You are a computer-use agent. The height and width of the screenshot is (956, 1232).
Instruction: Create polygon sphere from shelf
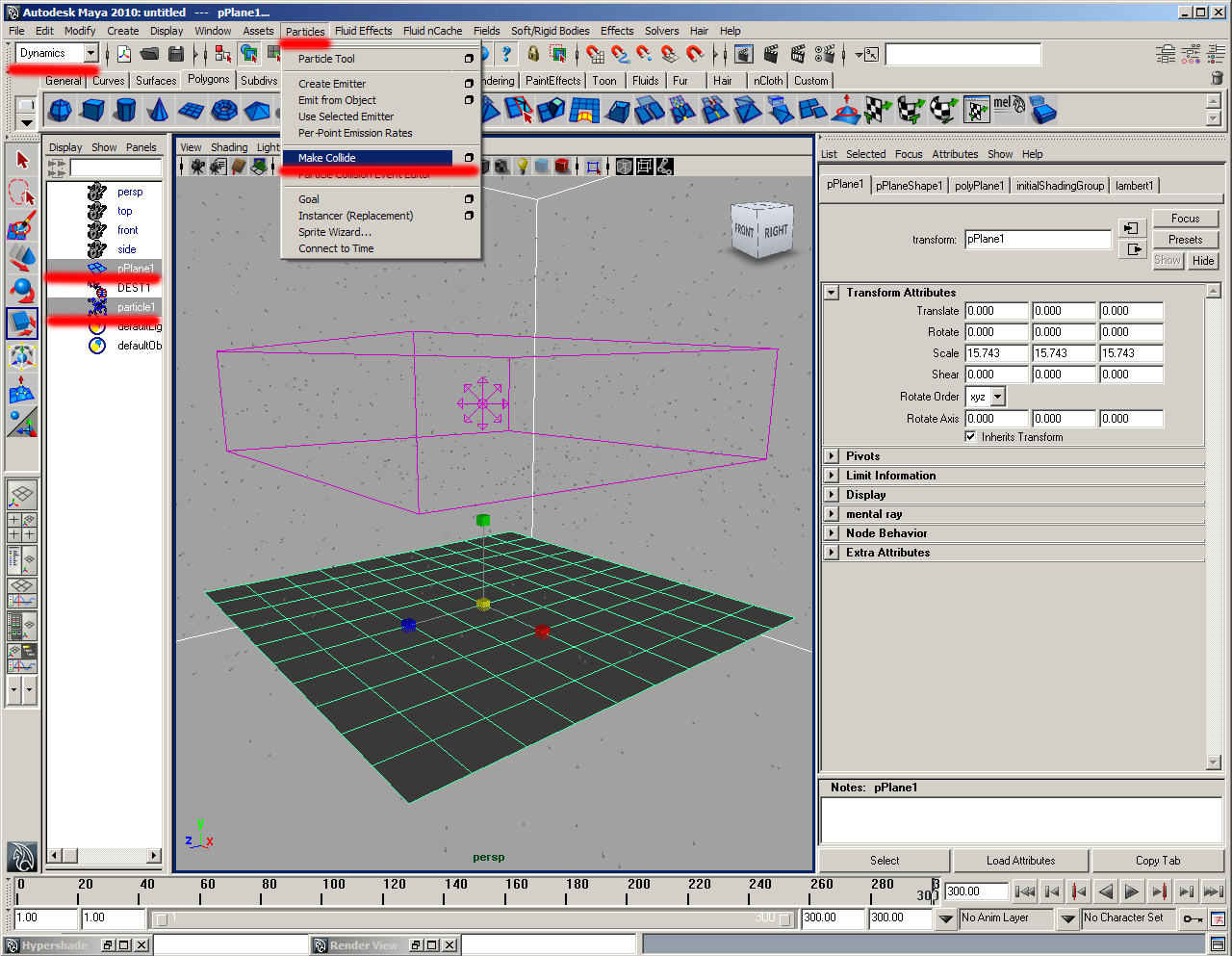pyautogui.click(x=60, y=111)
